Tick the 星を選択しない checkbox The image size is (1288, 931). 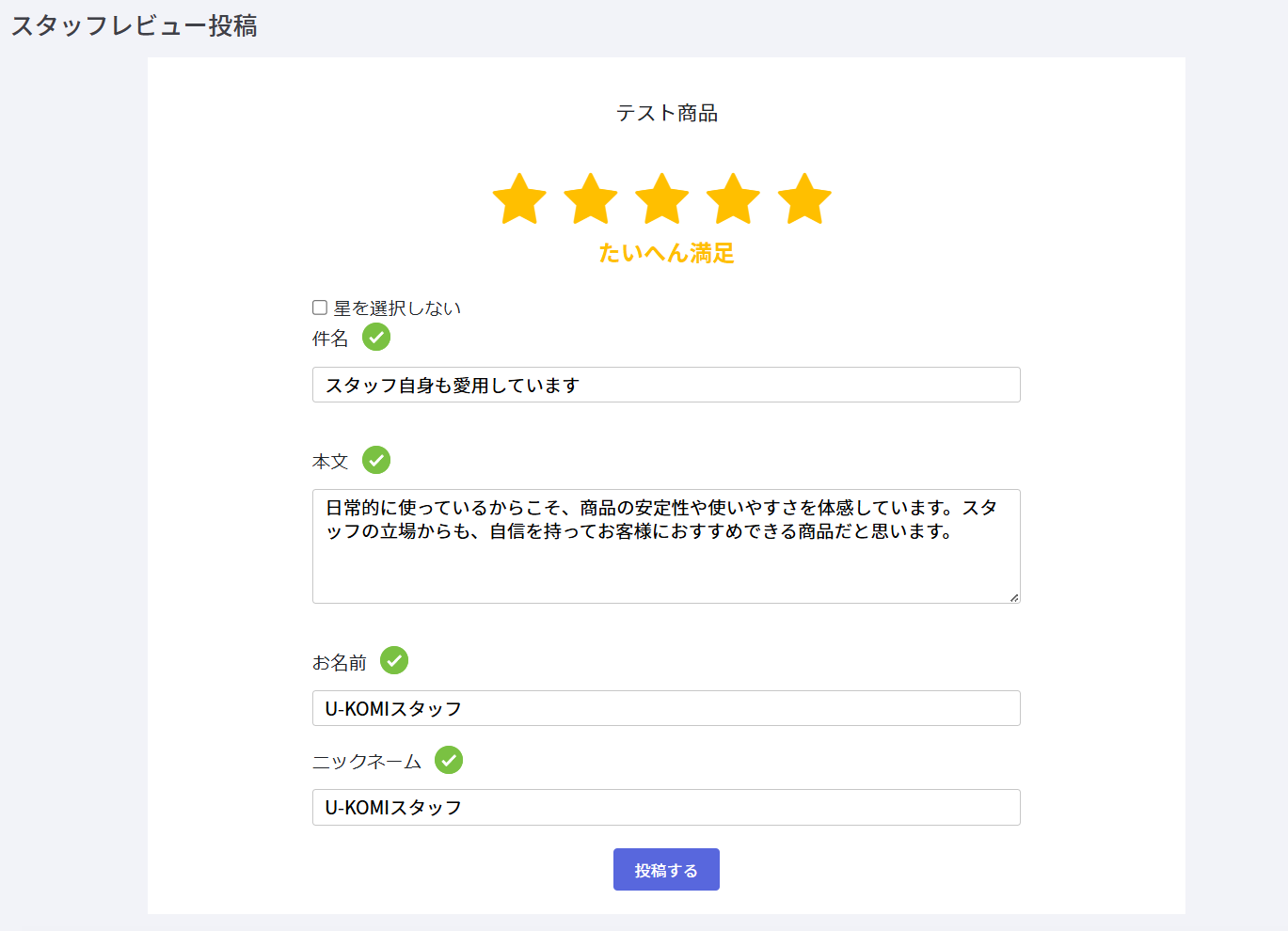(320, 308)
